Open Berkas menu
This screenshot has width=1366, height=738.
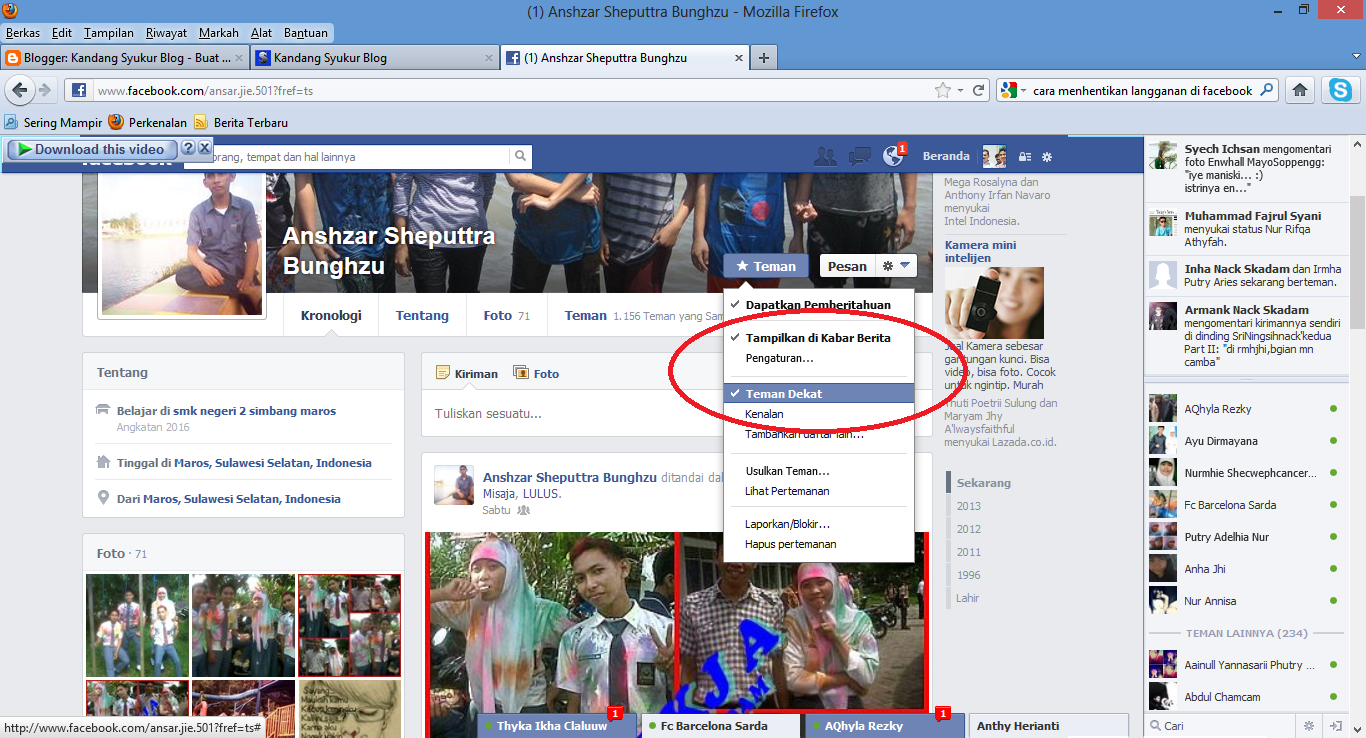tap(23, 33)
